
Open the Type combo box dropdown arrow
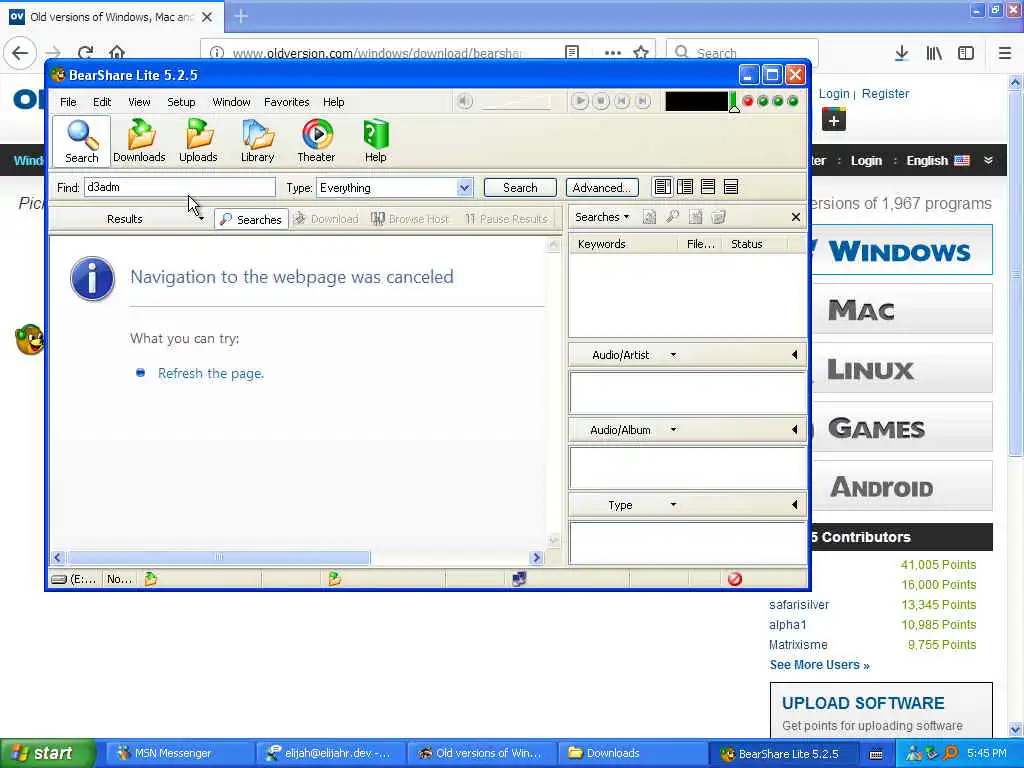click(x=464, y=188)
